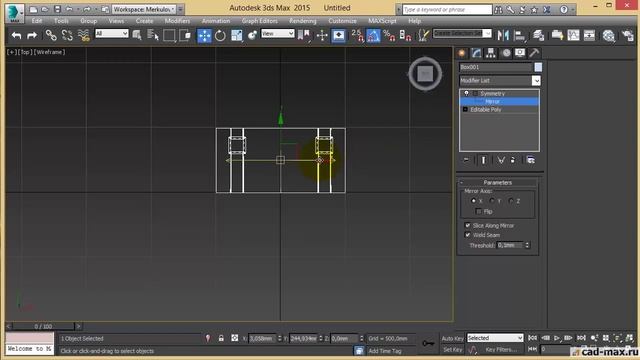Open Named Selection Sets dropdown
The height and width of the screenshot is (360, 640).
[462, 33]
